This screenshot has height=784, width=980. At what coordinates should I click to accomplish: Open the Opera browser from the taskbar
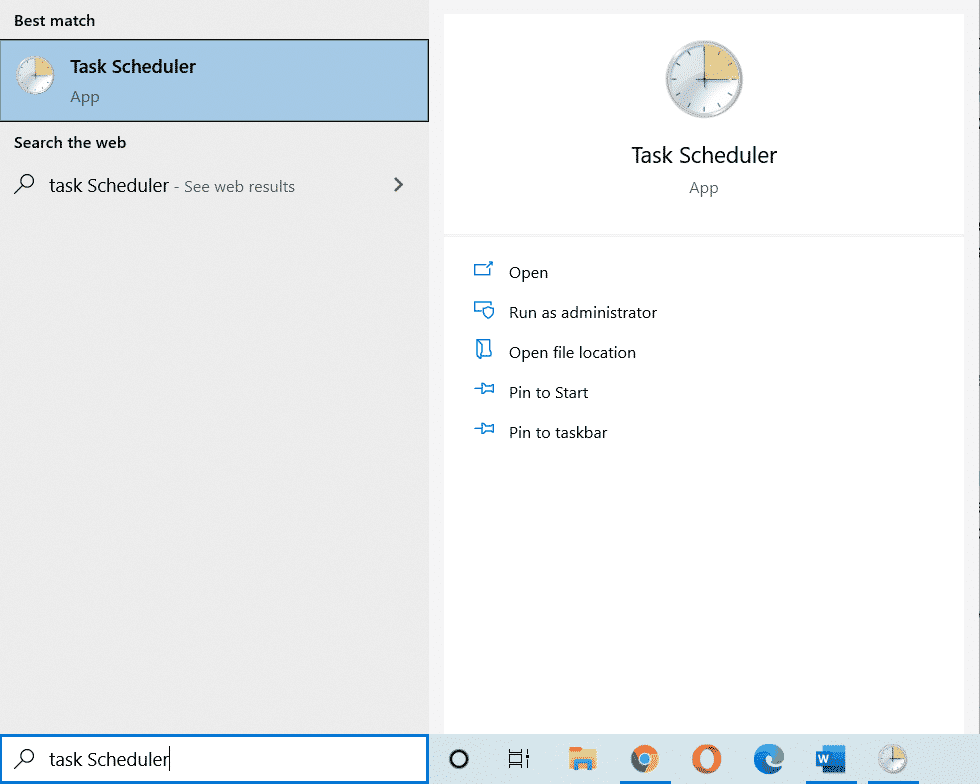tap(707, 759)
